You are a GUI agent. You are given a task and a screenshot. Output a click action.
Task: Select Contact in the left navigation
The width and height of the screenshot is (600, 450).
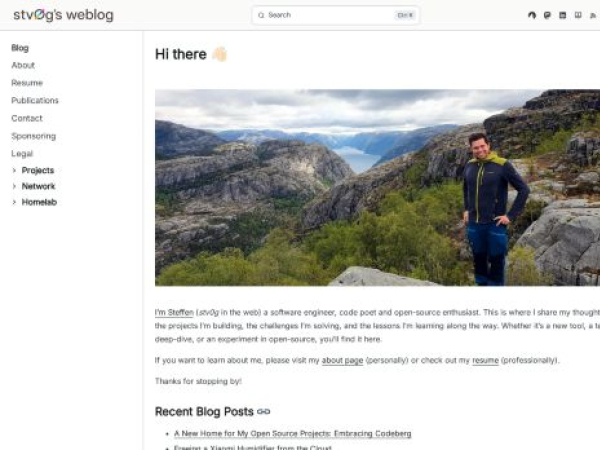point(27,118)
